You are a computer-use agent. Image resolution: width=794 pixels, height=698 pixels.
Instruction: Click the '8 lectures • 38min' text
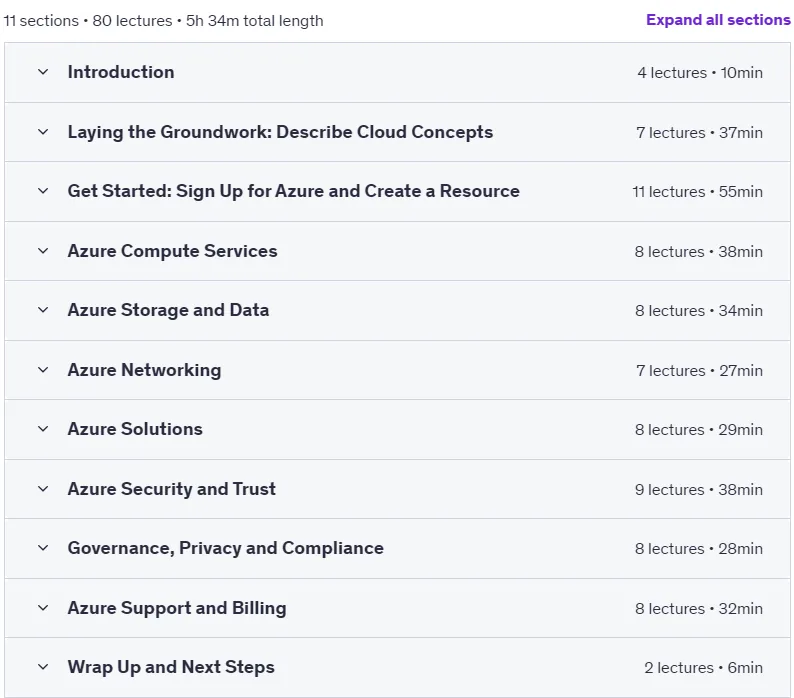[699, 252]
